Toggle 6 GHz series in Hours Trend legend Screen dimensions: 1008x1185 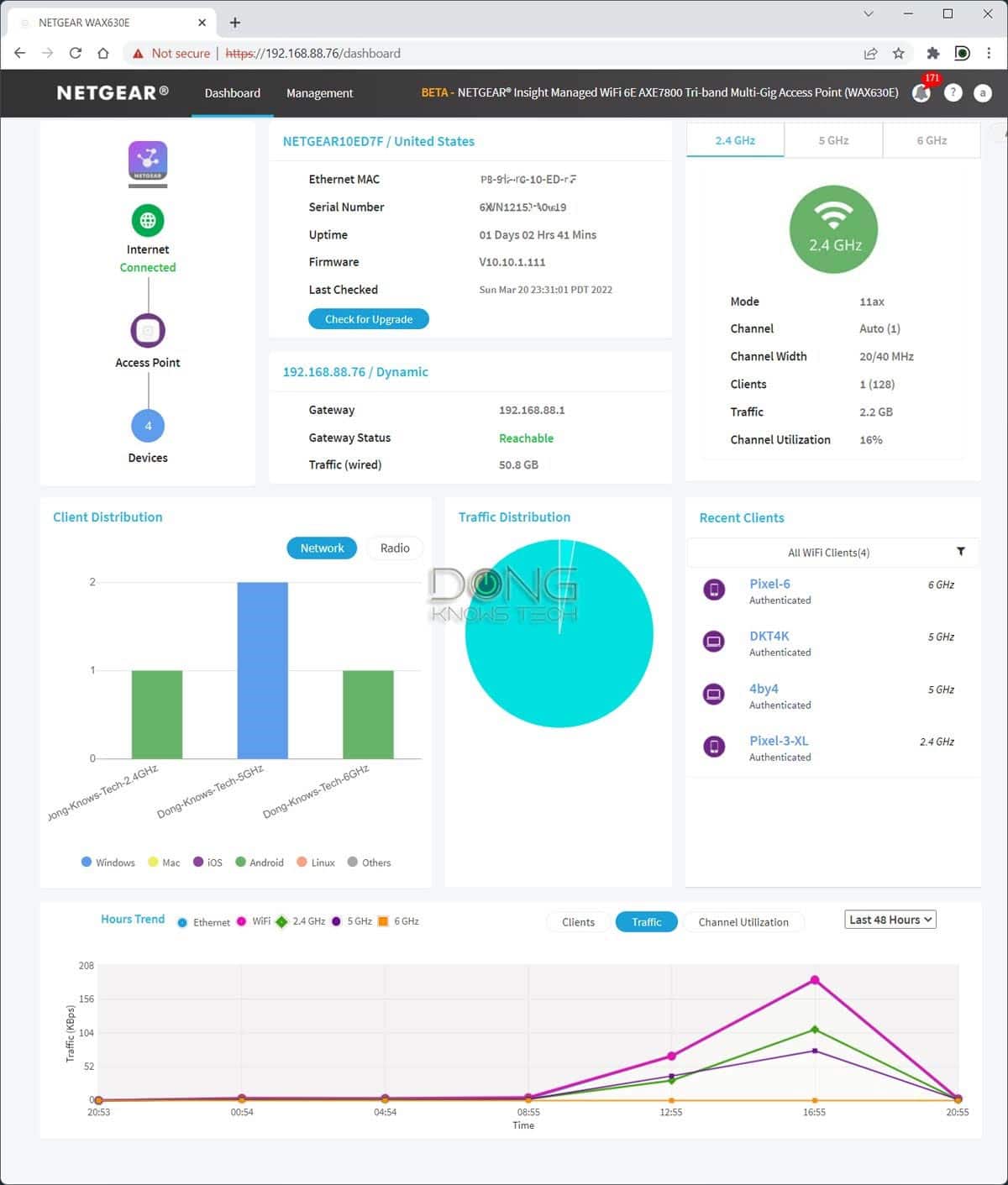[398, 921]
